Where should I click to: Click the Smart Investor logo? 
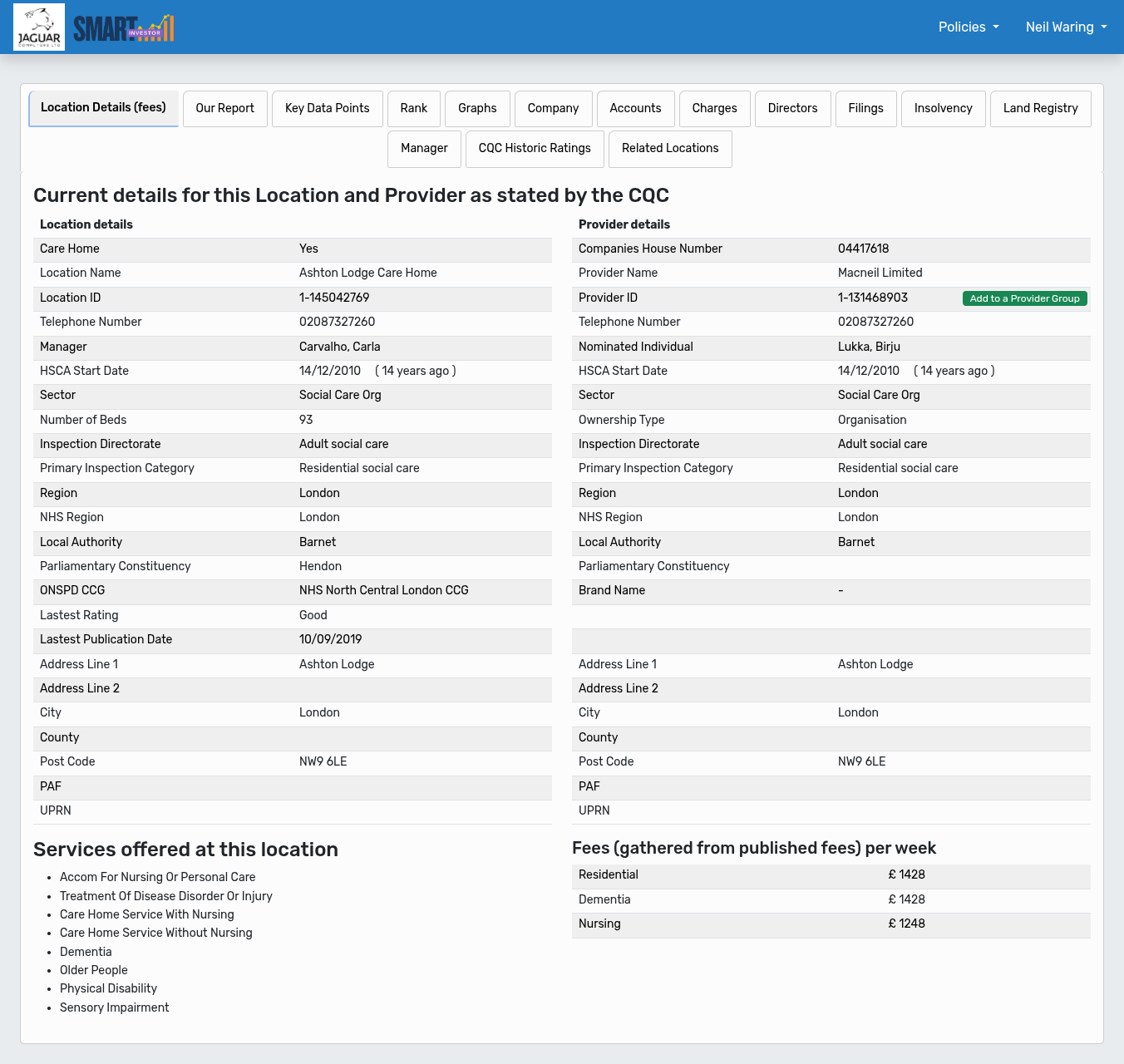124,28
